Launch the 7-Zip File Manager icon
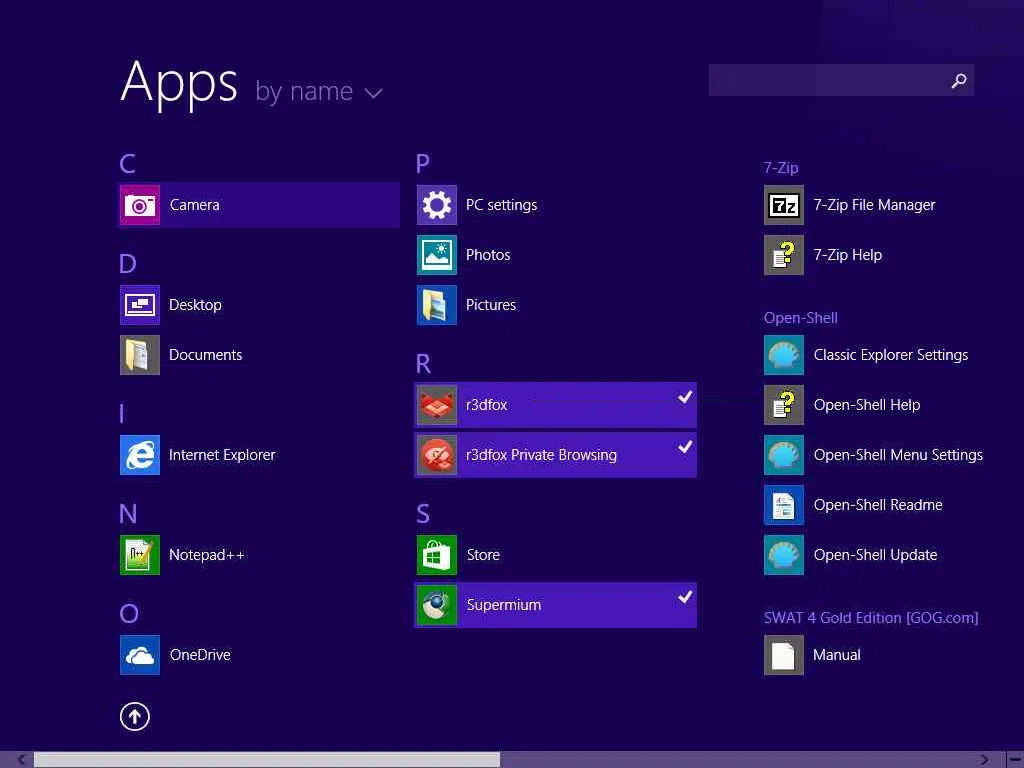The width and height of the screenshot is (1024, 768). pyautogui.click(x=784, y=205)
